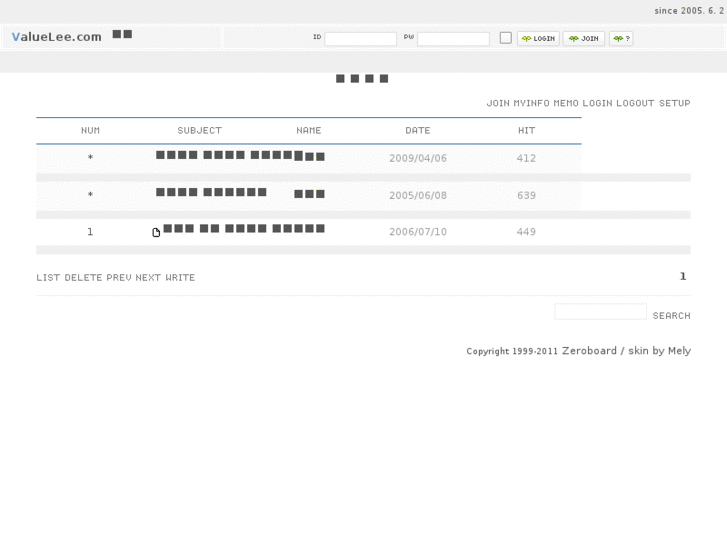Click the green JOIN button

coord(584,38)
